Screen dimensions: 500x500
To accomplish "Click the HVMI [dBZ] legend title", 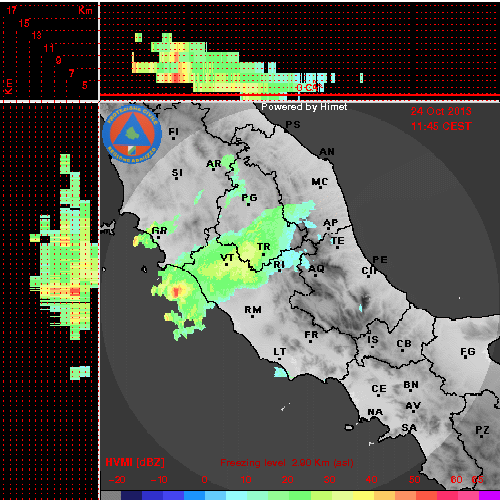I will (135, 462).
